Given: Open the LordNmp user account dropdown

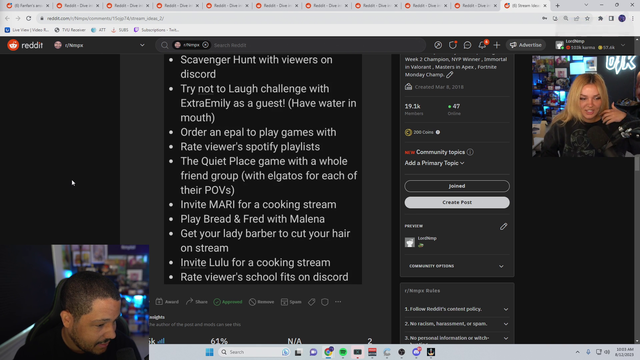Looking at the screenshot, I should [x=591, y=45].
